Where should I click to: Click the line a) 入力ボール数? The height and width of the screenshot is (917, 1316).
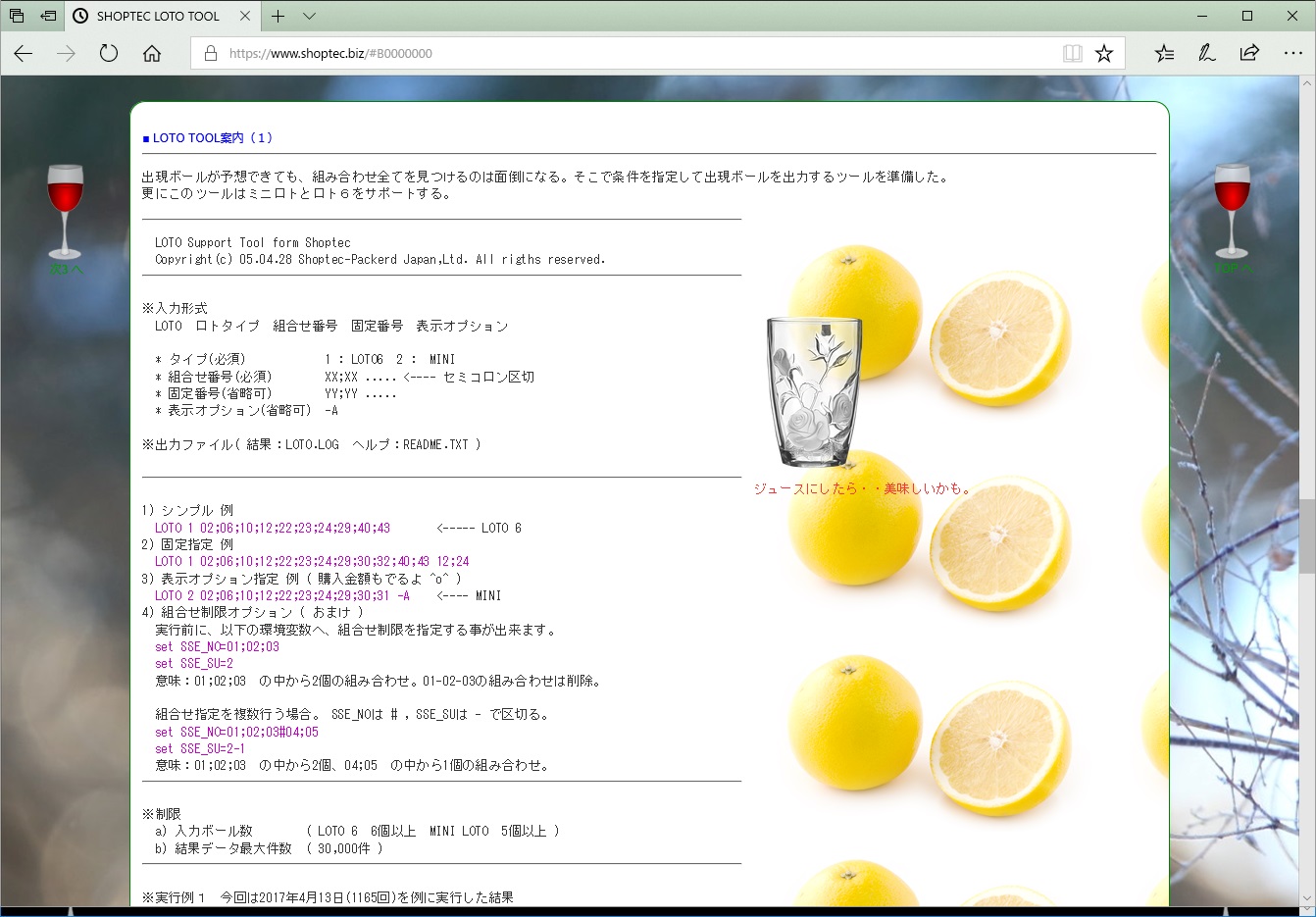coord(357,831)
